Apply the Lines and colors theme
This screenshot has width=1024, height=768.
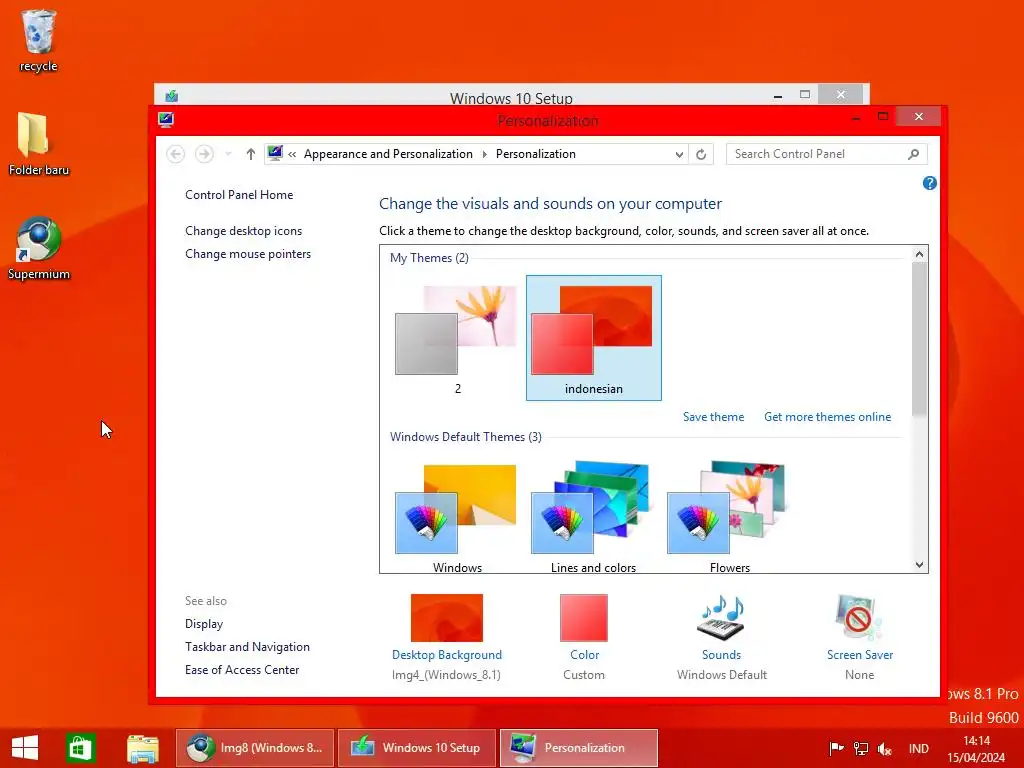[x=594, y=517]
